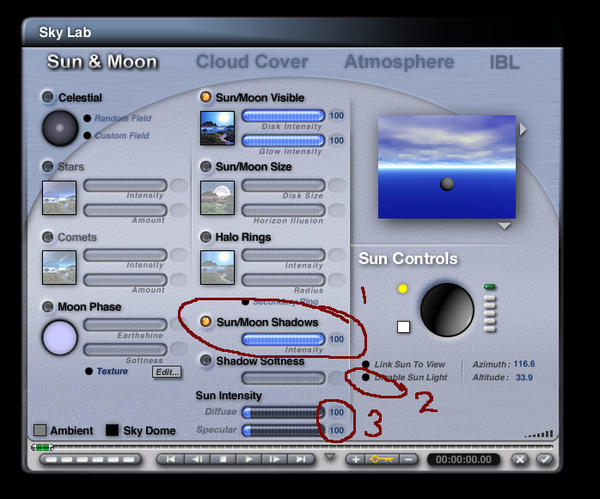Image resolution: width=600 pixels, height=499 pixels.
Task: Toggle Sun/Moon Visible button
Action: (206, 97)
